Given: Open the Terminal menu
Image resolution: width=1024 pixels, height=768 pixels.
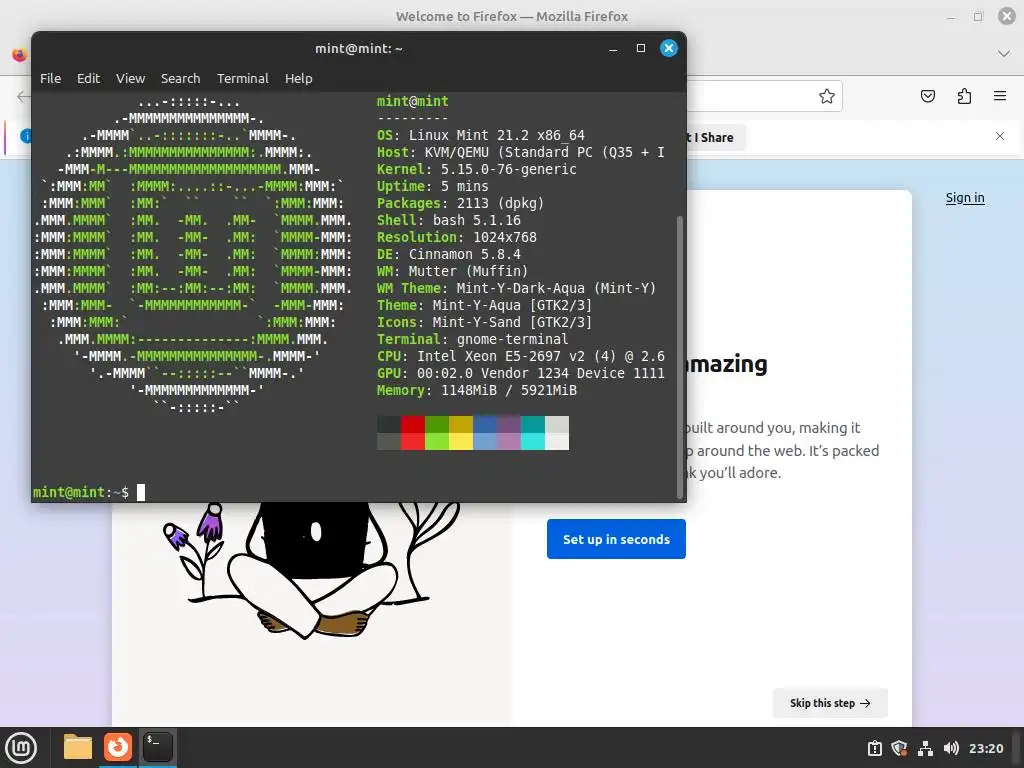Looking at the screenshot, I should pos(242,78).
